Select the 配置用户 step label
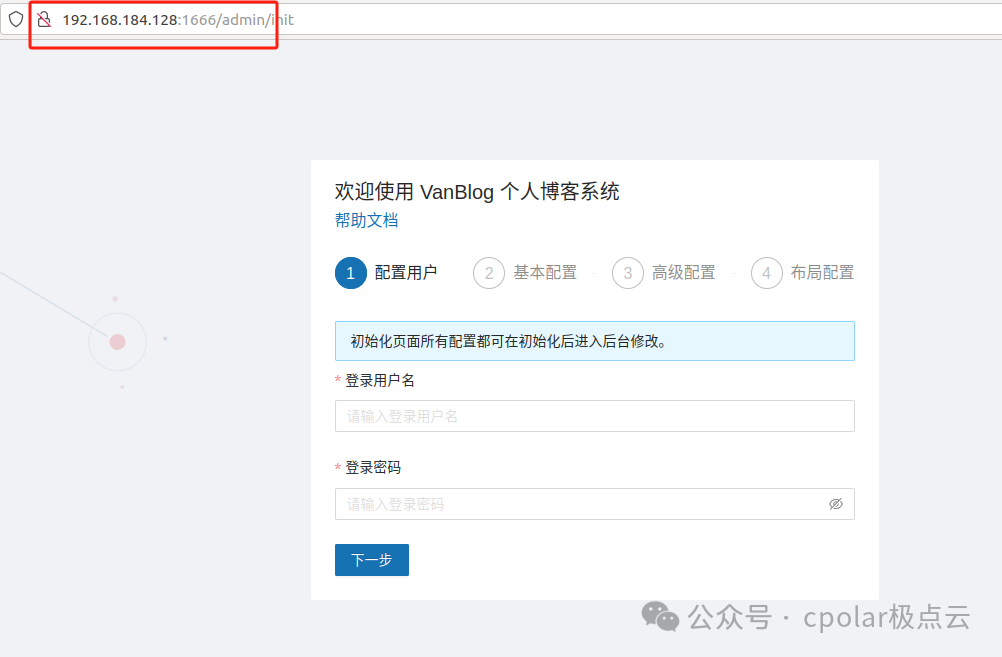Viewport: 1002px width, 657px height. (406, 273)
